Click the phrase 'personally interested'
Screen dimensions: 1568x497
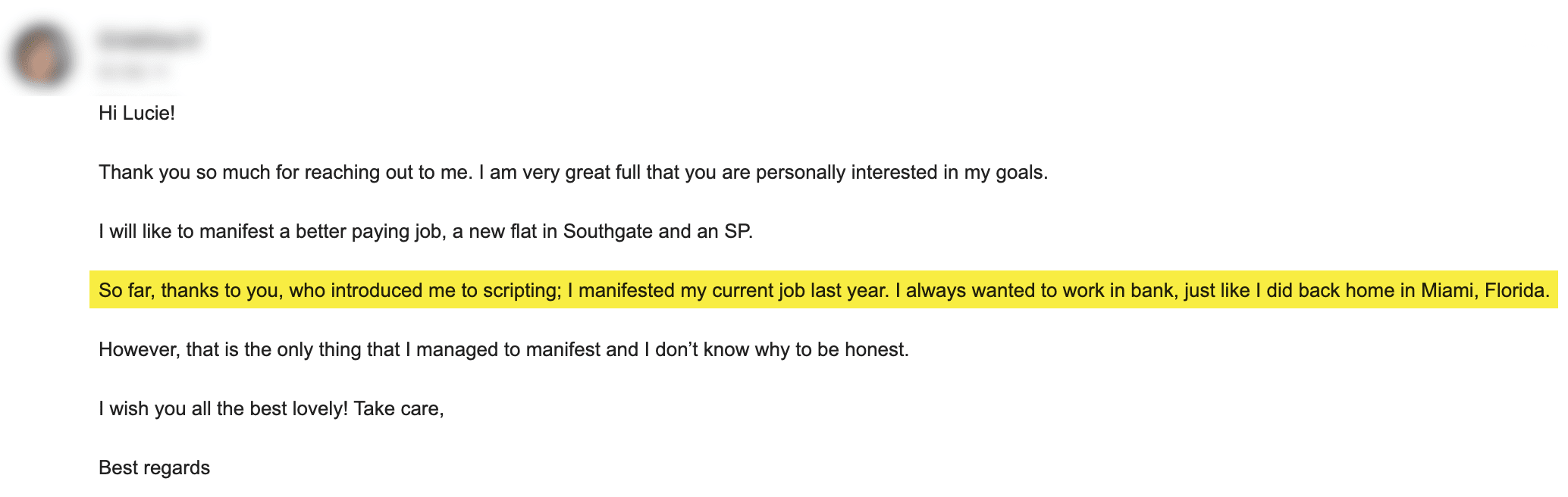[847, 172]
